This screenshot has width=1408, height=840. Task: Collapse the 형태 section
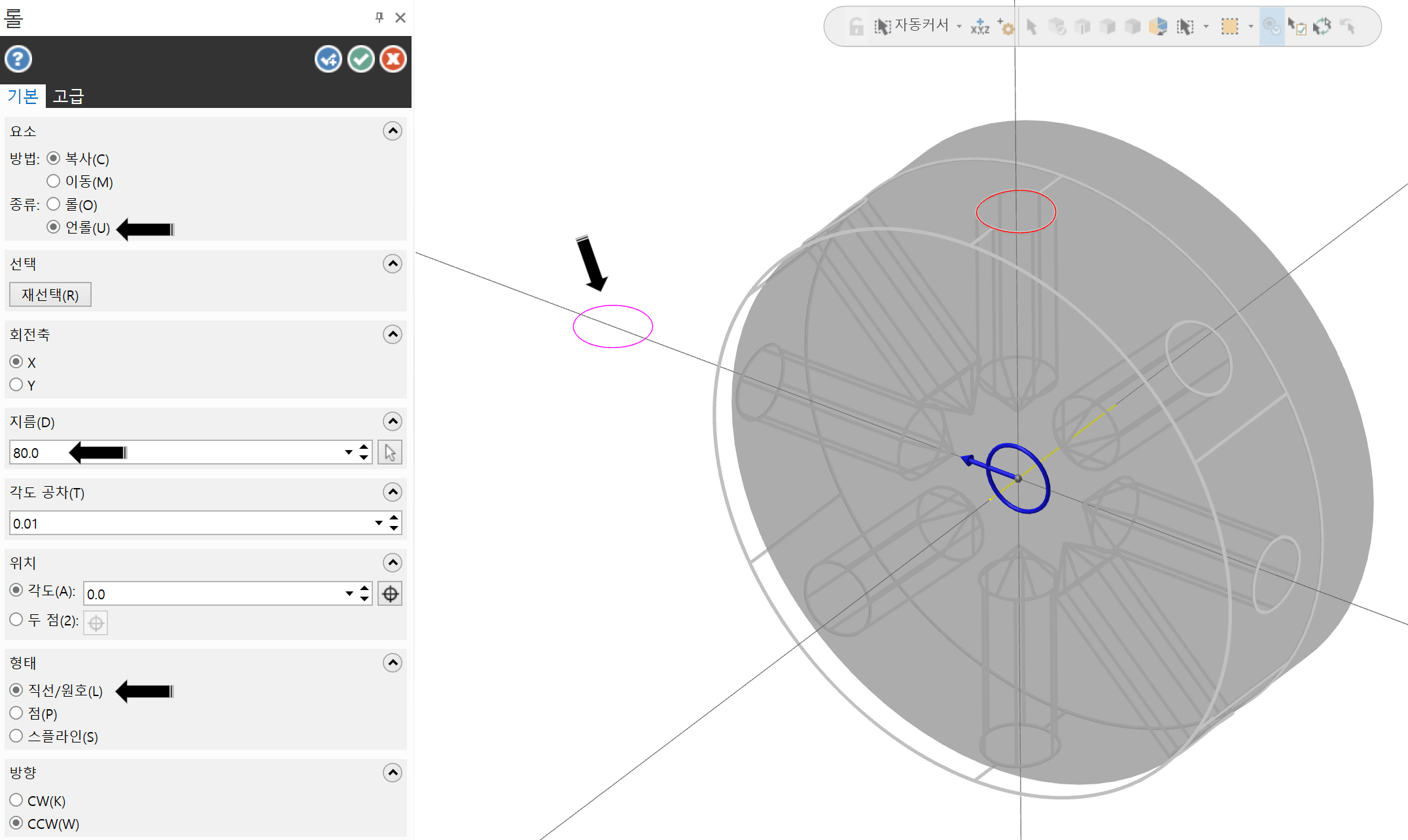(x=393, y=663)
